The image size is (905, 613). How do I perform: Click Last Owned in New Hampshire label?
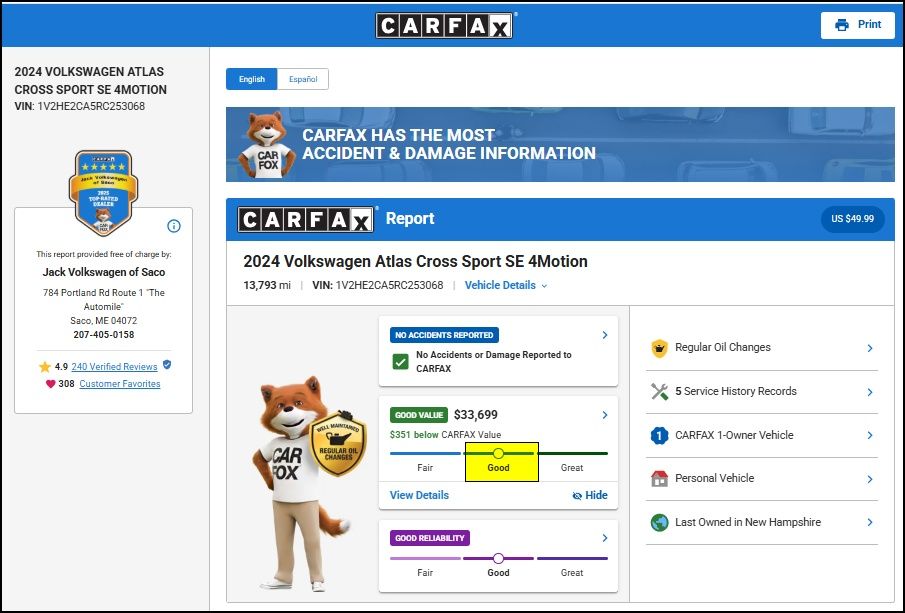coord(748,522)
